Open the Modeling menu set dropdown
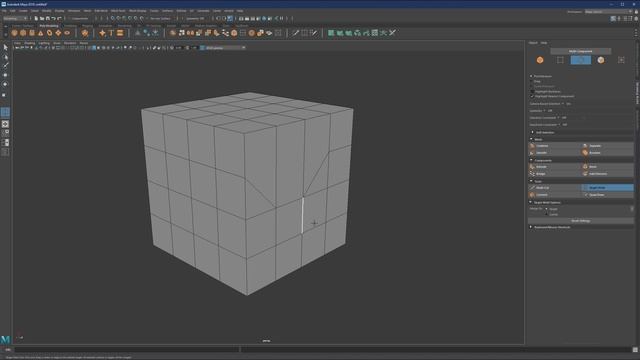640x360 pixels. [x=15, y=18]
